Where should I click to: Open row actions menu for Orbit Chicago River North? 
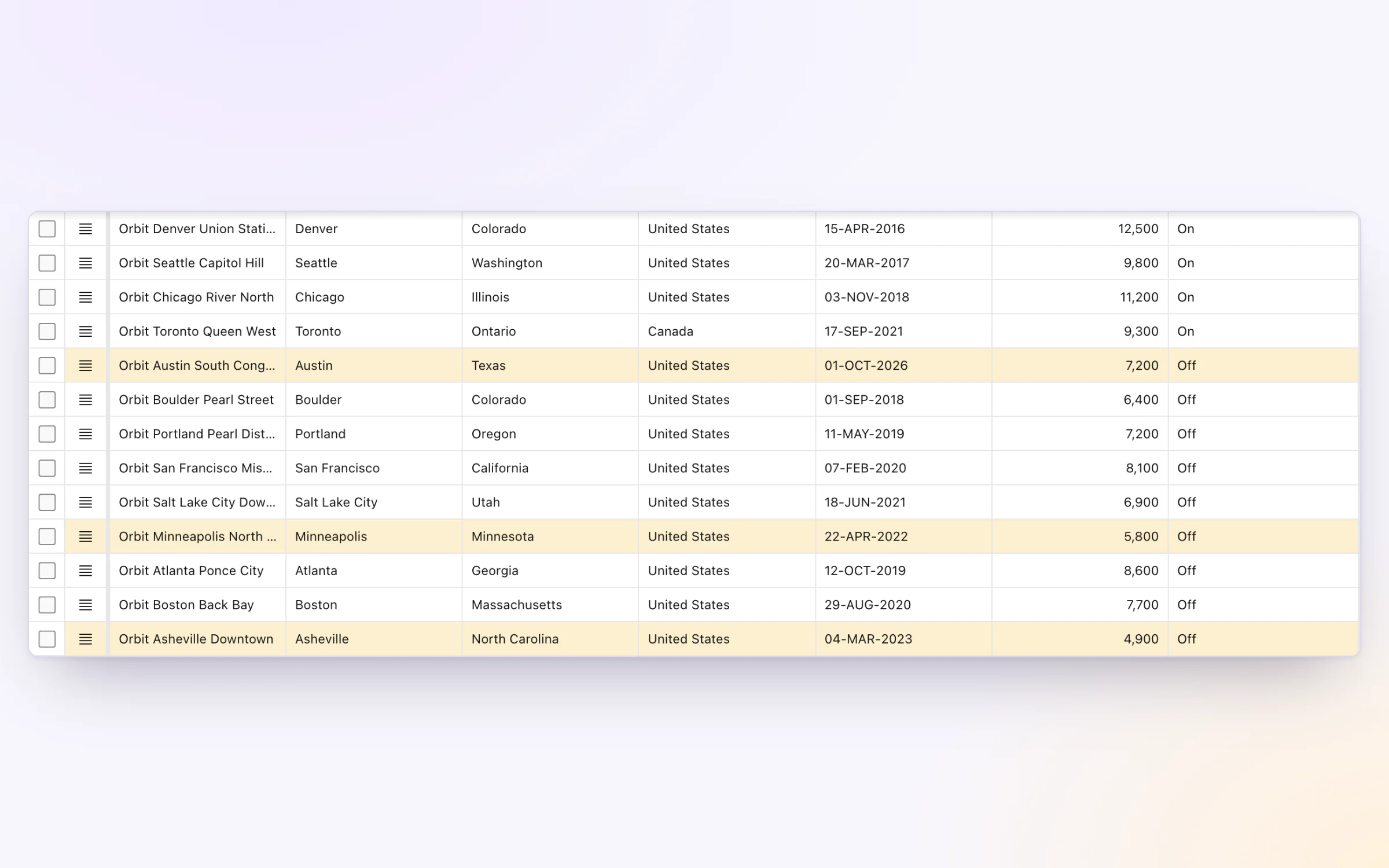pyautogui.click(x=85, y=297)
